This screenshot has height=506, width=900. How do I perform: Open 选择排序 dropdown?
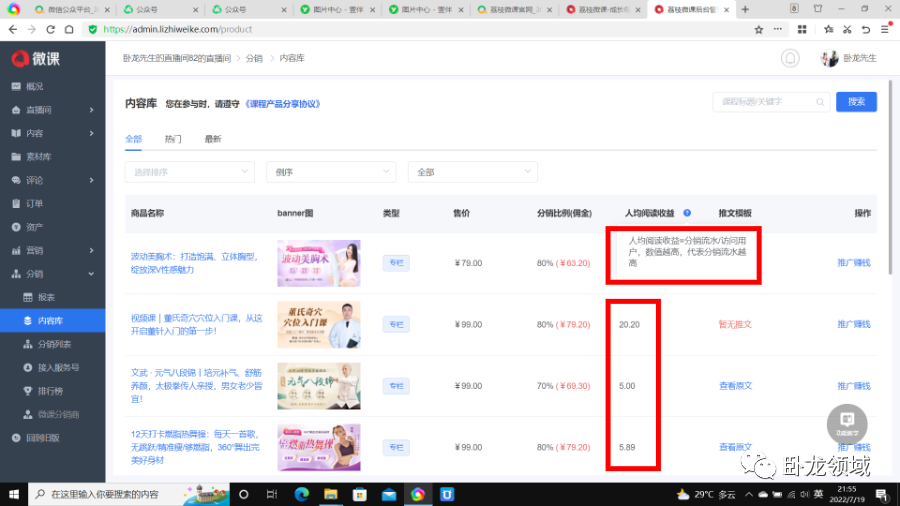[189, 172]
